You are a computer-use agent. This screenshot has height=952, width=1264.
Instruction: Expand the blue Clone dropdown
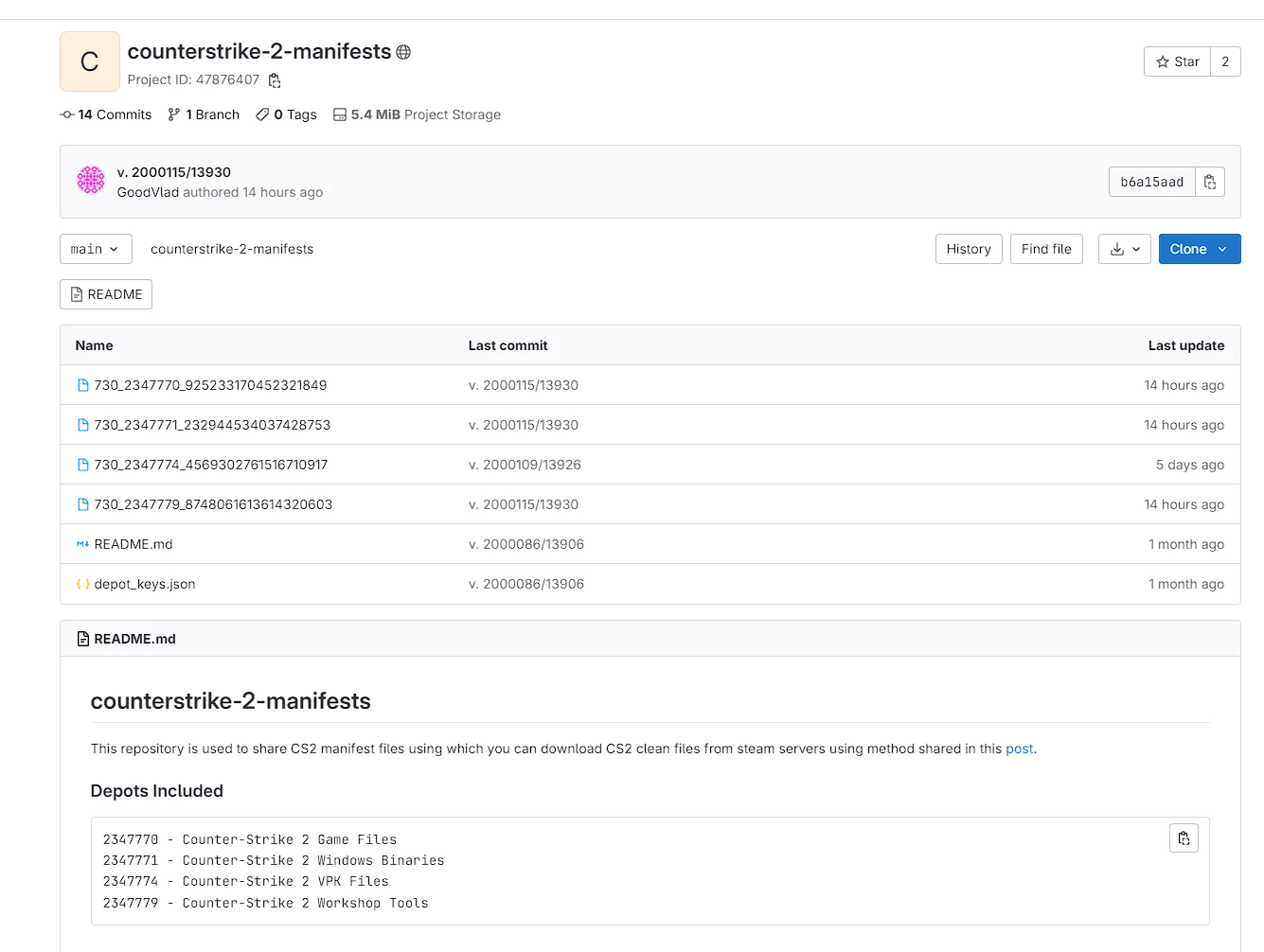point(1199,249)
